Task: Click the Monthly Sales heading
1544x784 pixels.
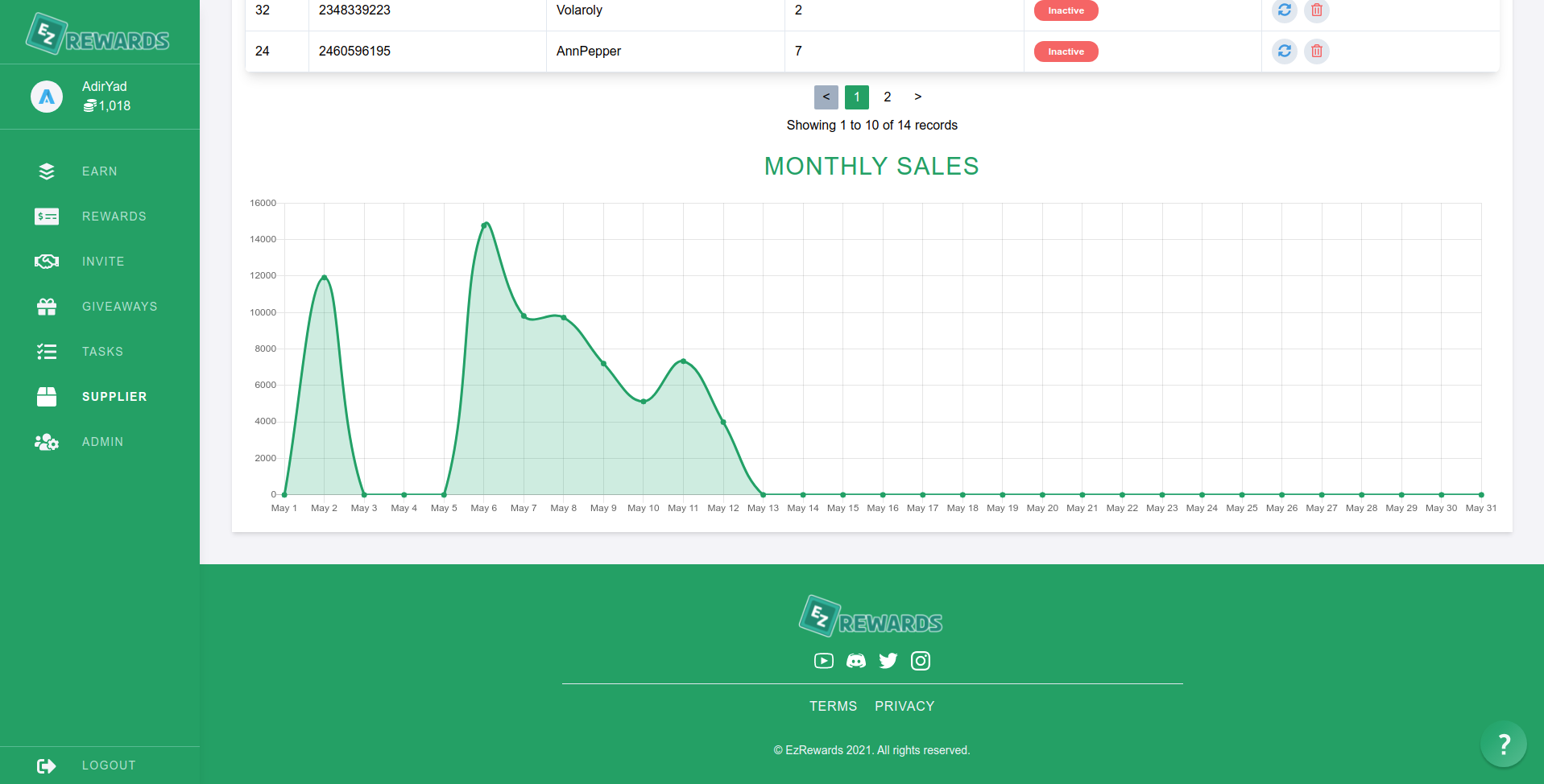Action: (871, 166)
